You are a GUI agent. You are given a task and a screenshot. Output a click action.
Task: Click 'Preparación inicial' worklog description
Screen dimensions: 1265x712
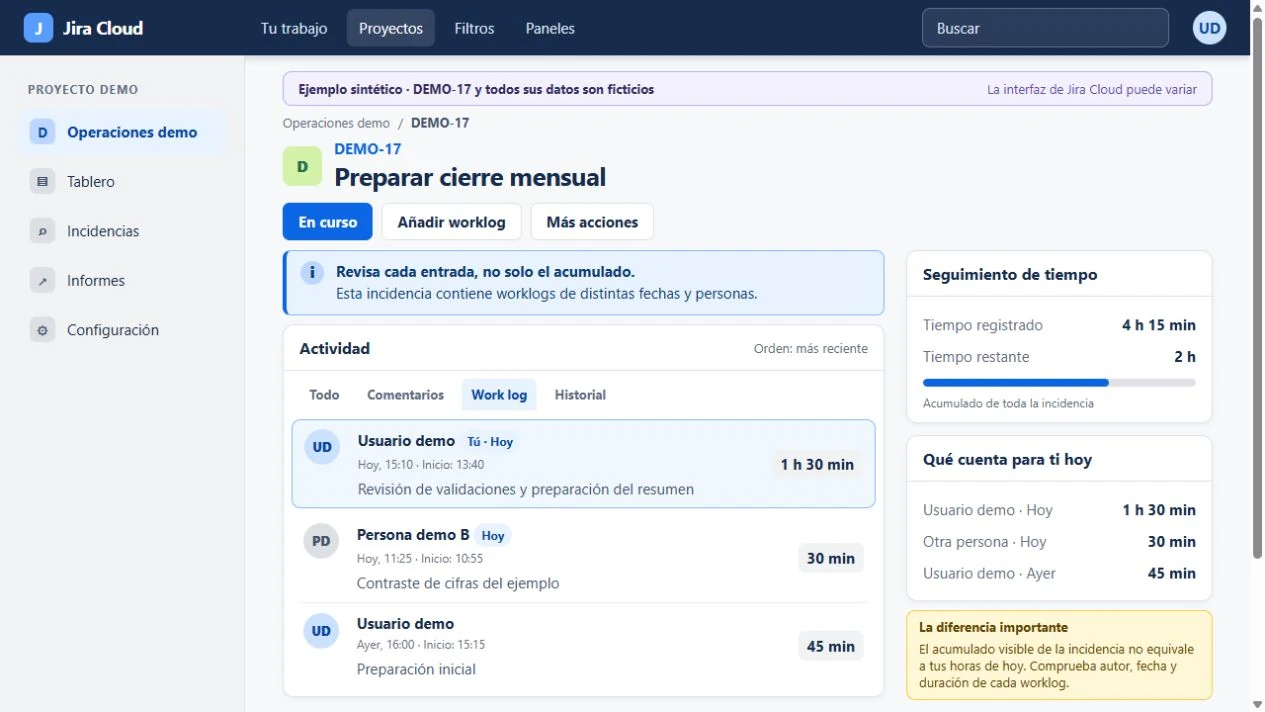click(416, 669)
